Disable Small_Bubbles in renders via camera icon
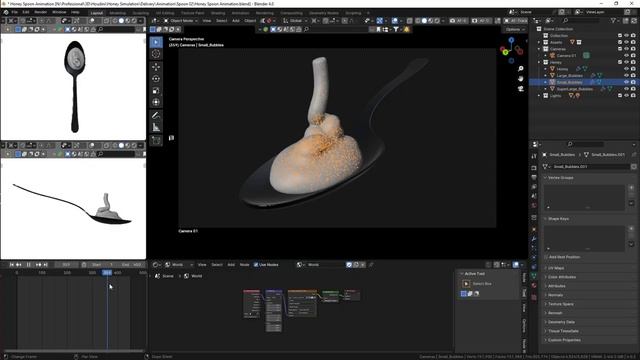This screenshot has height=360, width=640. point(633,82)
